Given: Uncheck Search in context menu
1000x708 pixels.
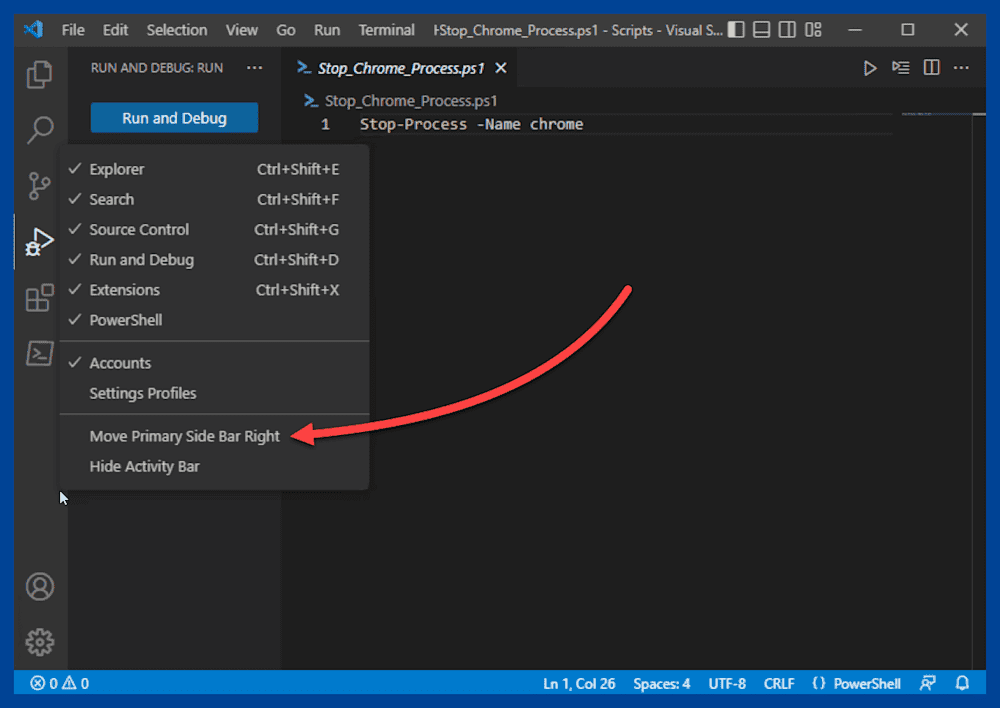Looking at the screenshot, I should click(214, 199).
